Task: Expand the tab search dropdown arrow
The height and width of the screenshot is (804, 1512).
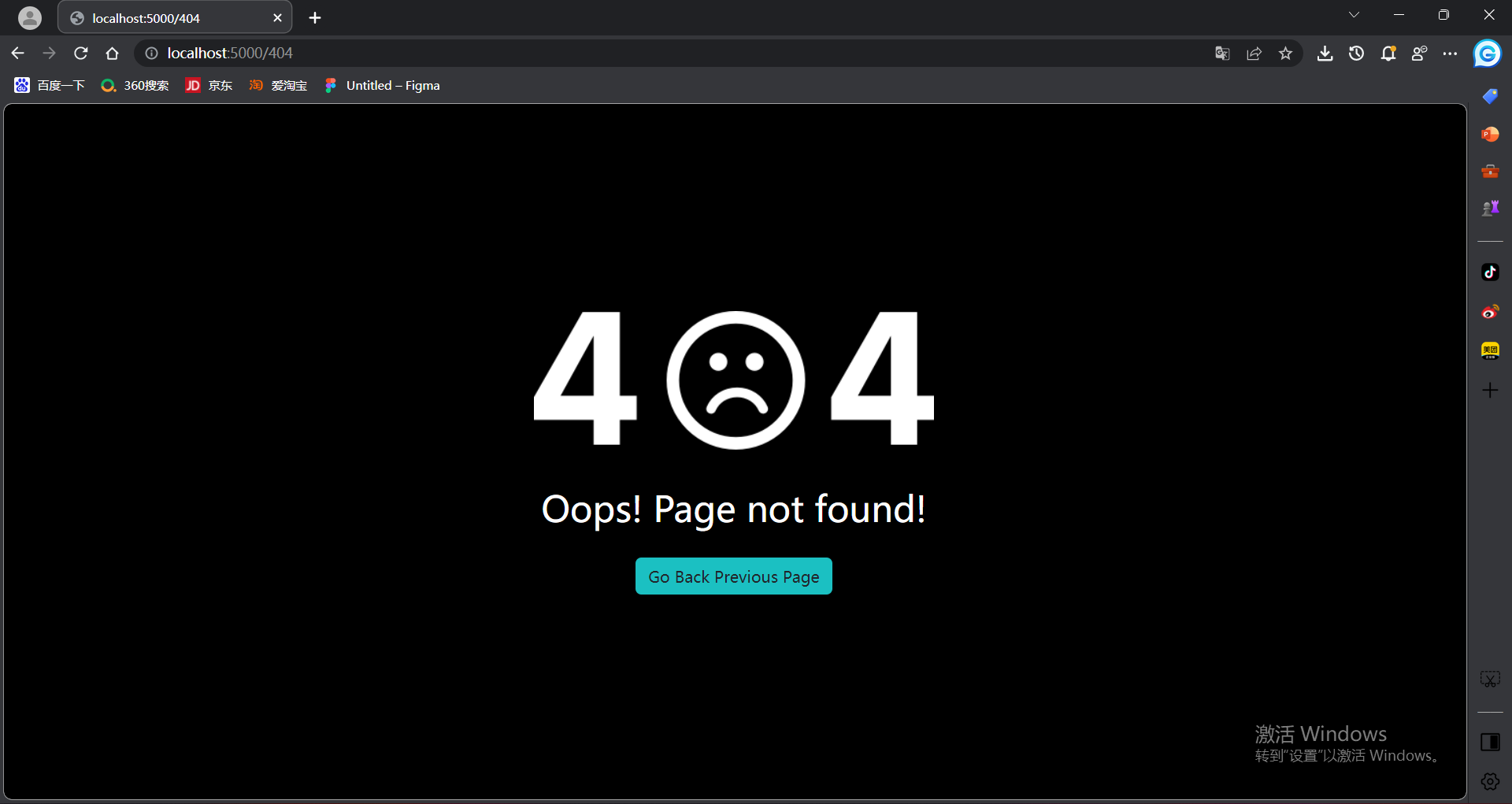Action: (1354, 15)
